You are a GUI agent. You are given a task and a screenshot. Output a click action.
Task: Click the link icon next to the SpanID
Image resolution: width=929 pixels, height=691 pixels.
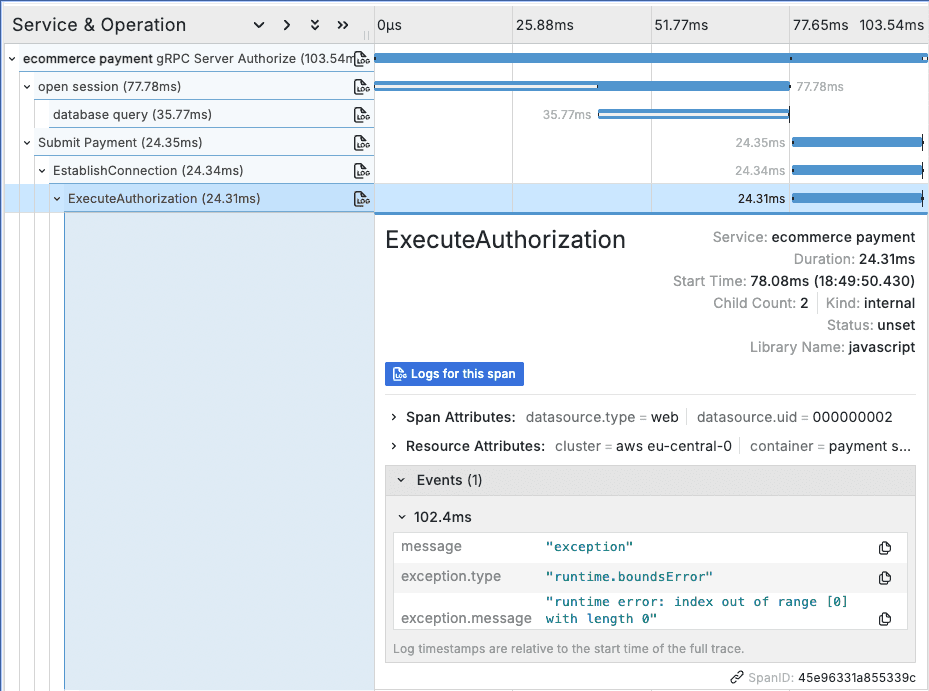pos(737,677)
